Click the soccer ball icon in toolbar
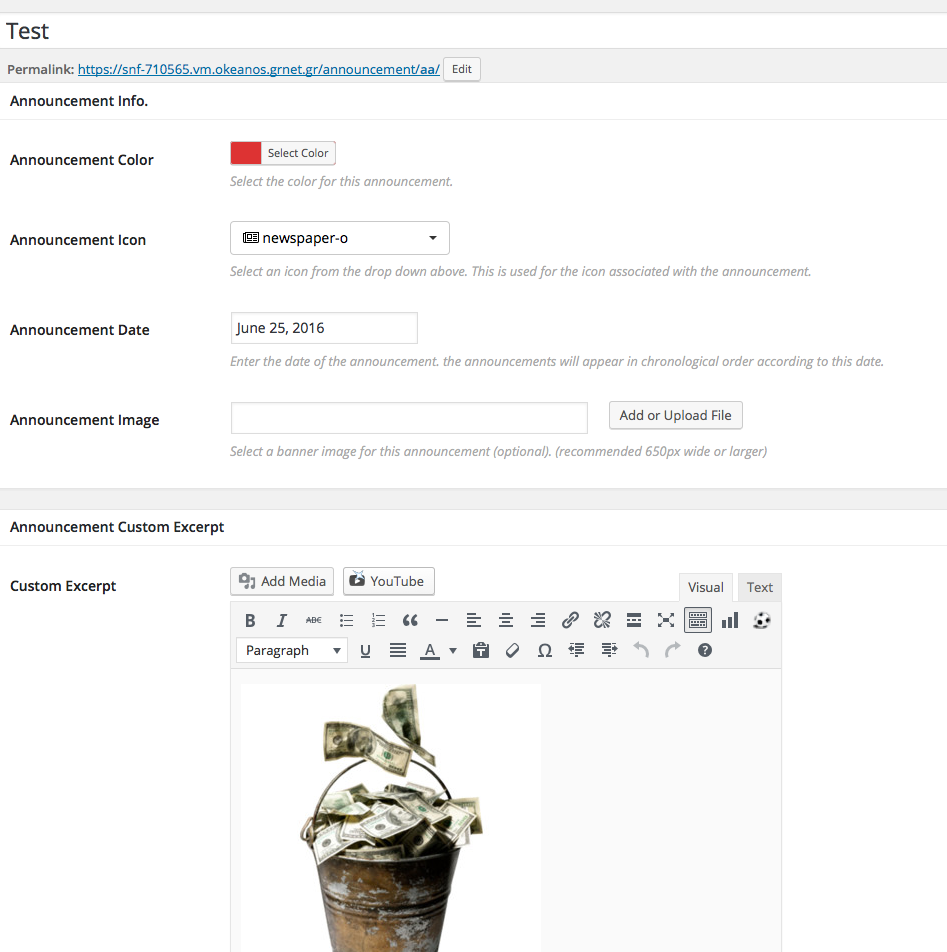The width and height of the screenshot is (947, 952). 762,620
